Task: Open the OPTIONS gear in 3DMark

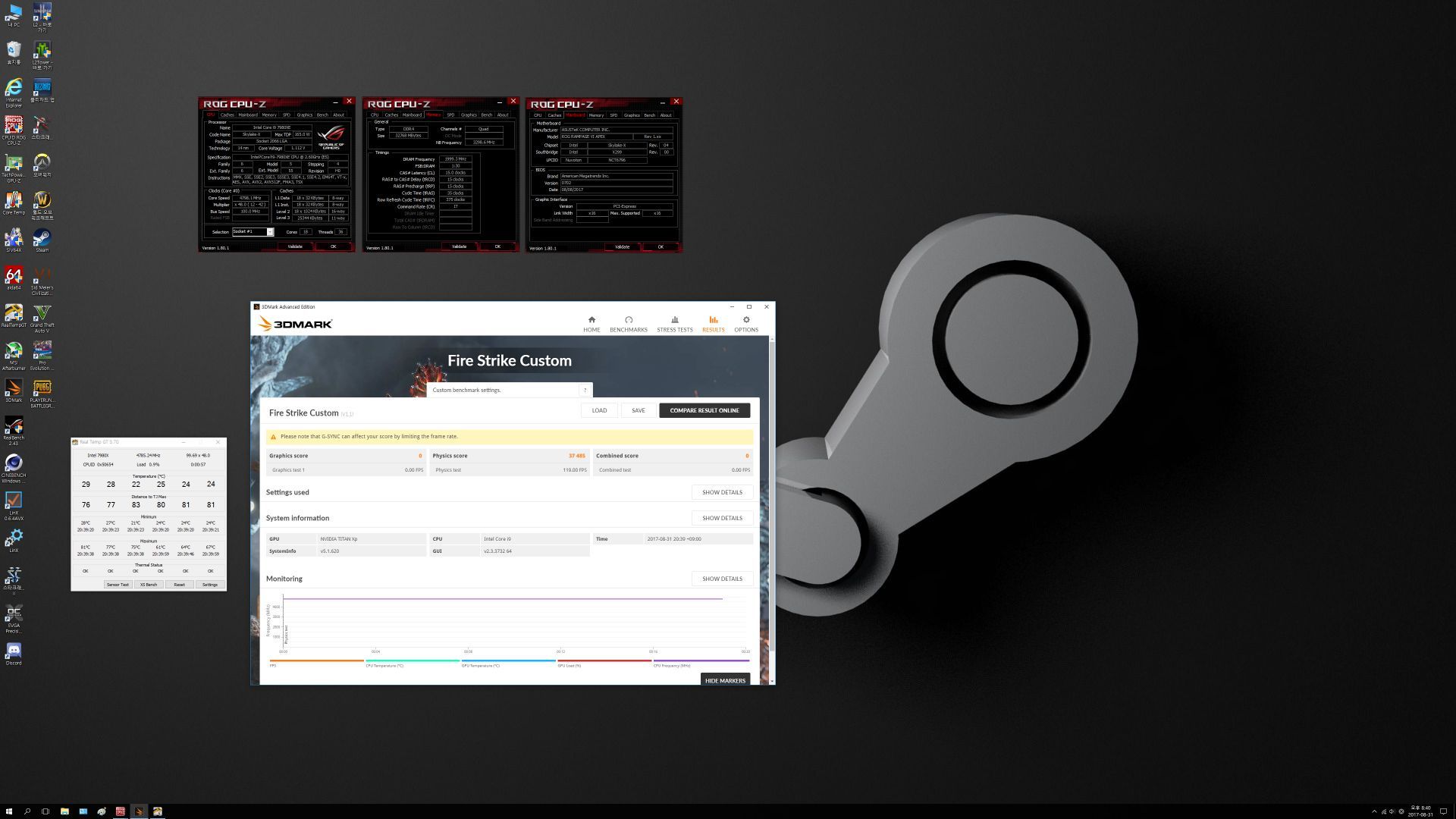Action: (x=745, y=324)
